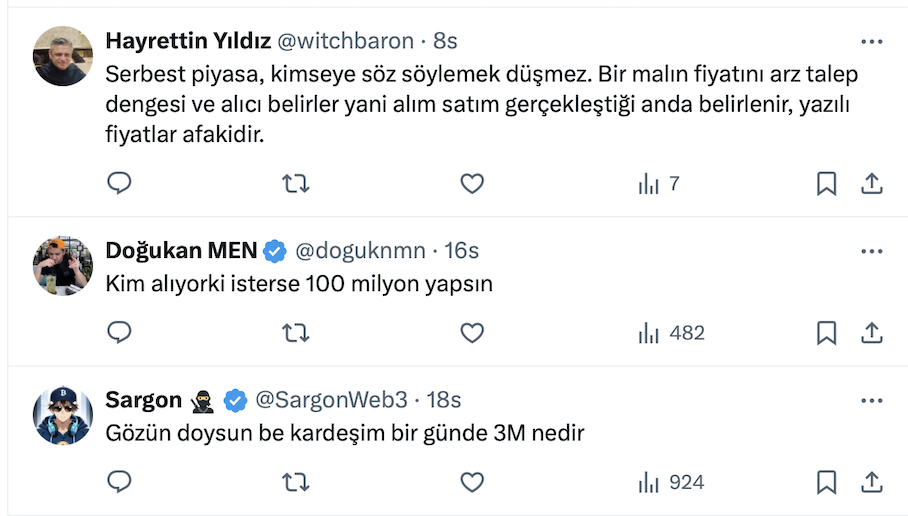The width and height of the screenshot is (908, 516).
Task: Open more menu on Doğukan MEN's tweet
Action: (x=871, y=250)
